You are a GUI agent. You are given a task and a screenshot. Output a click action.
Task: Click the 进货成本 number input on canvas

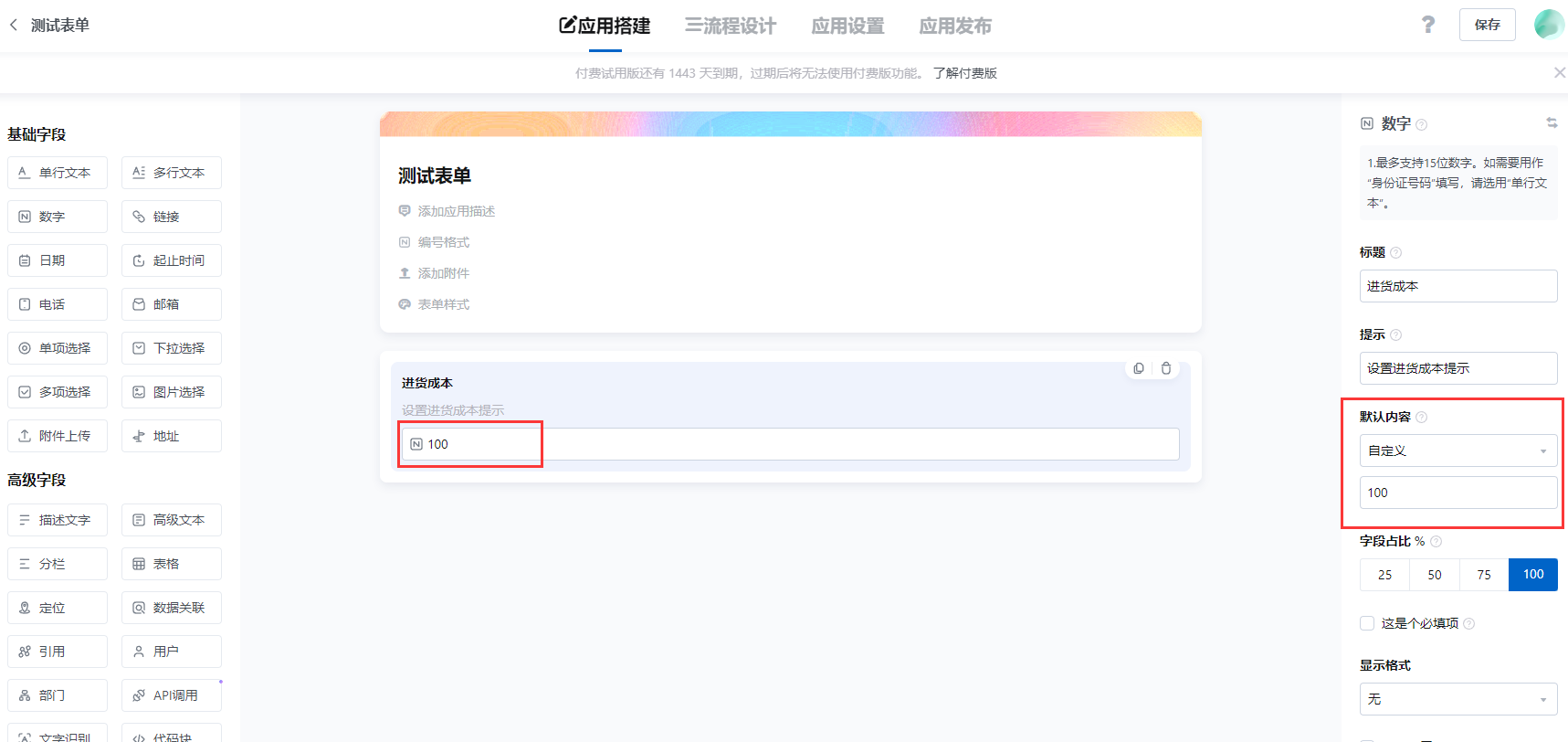790,444
